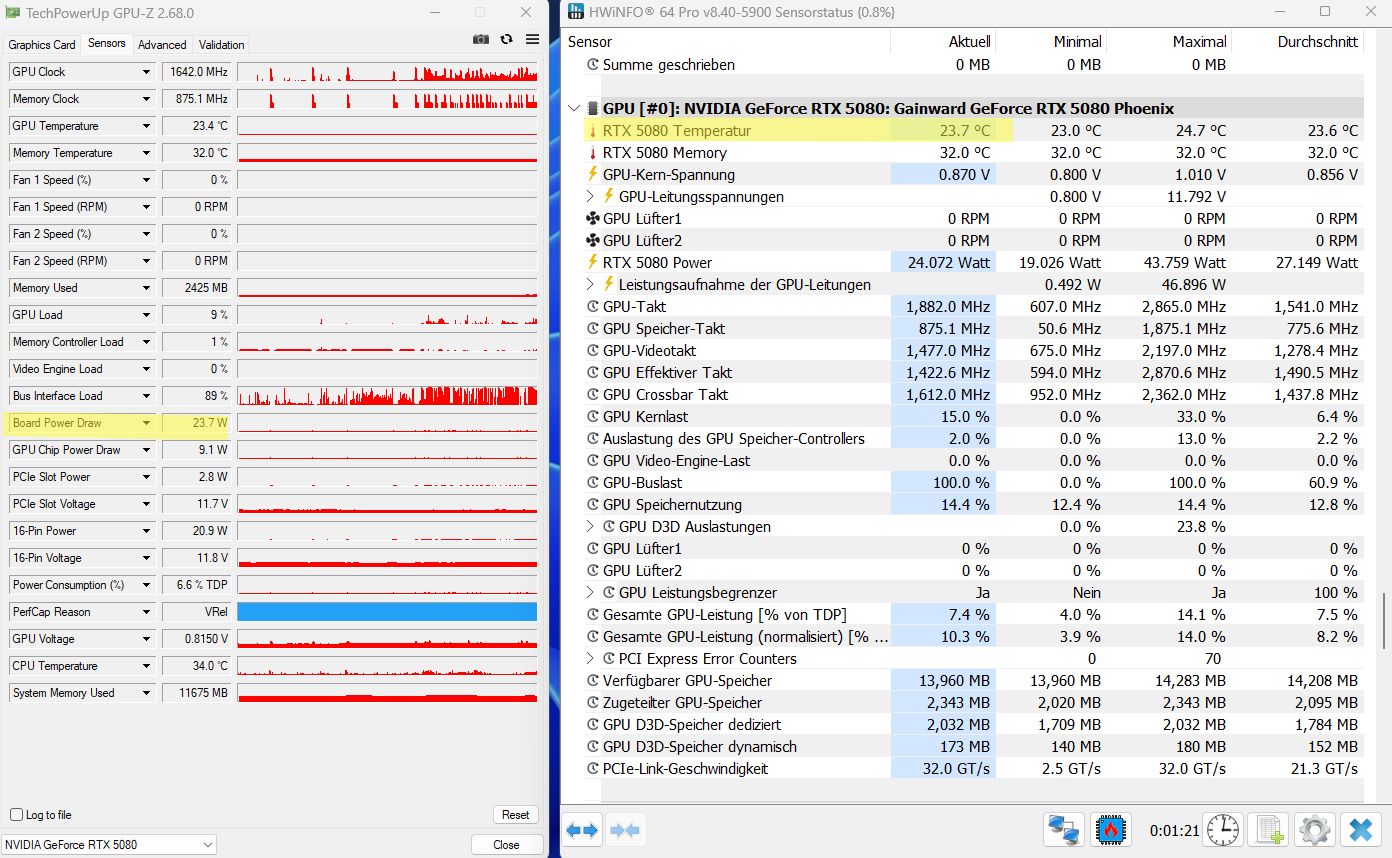Click HWiNFO app icon in title bar

[574, 13]
